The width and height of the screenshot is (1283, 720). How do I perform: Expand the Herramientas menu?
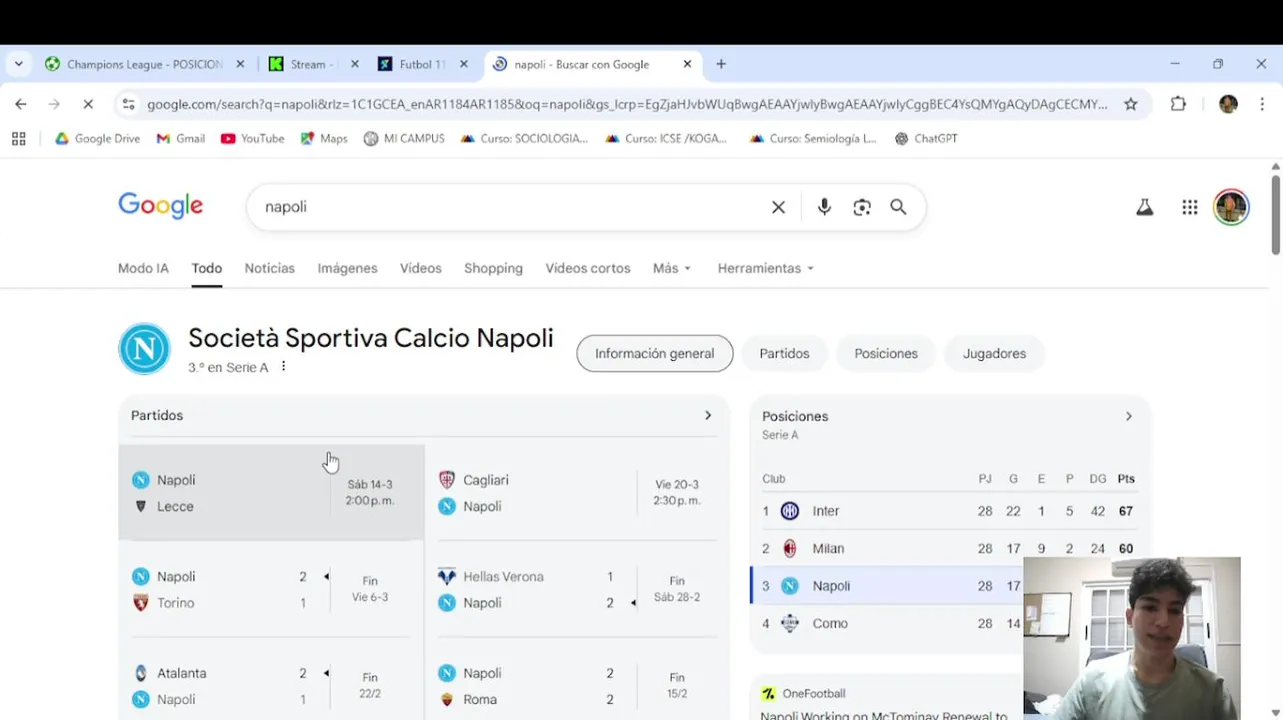766,268
